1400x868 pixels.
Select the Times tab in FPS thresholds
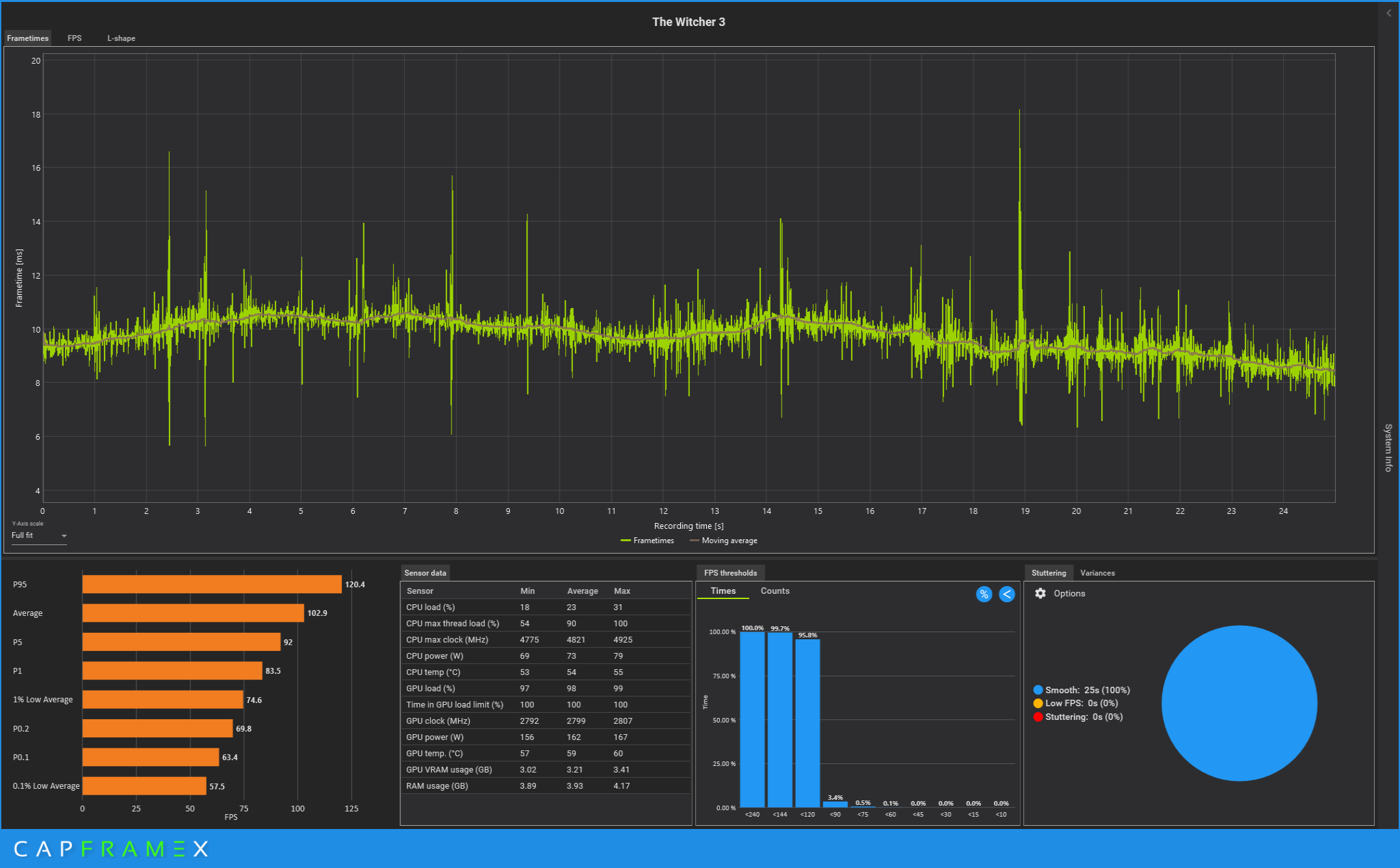722,591
